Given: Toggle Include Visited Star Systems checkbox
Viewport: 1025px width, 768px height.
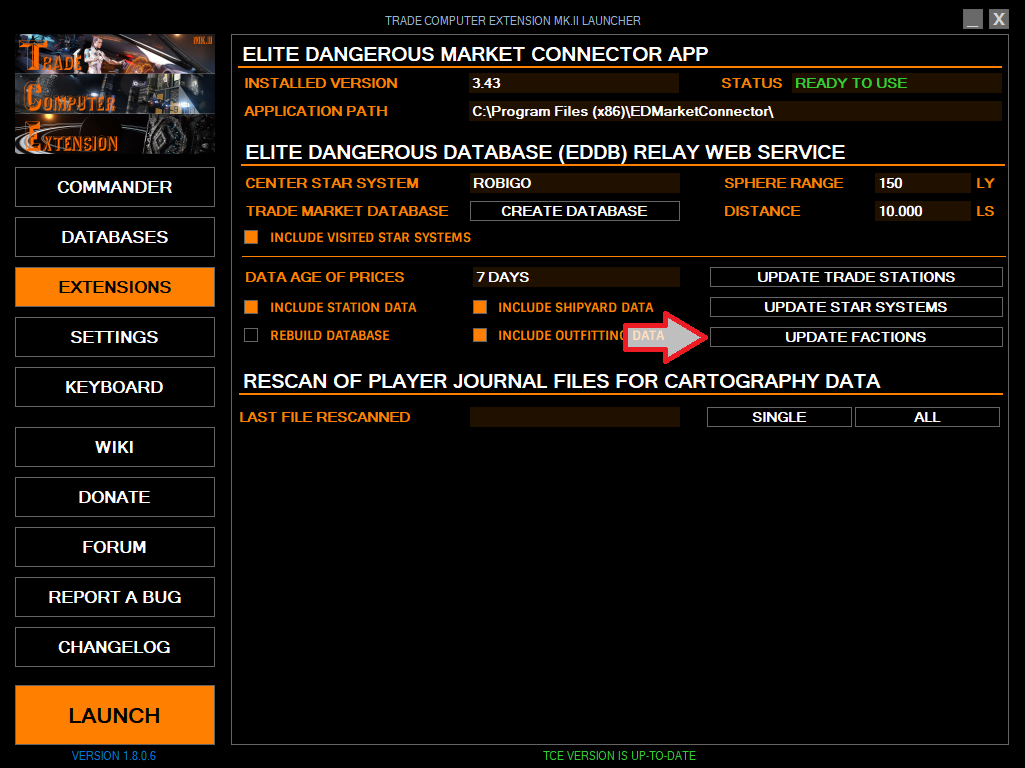Looking at the screenshot, I should coord(251,237).
